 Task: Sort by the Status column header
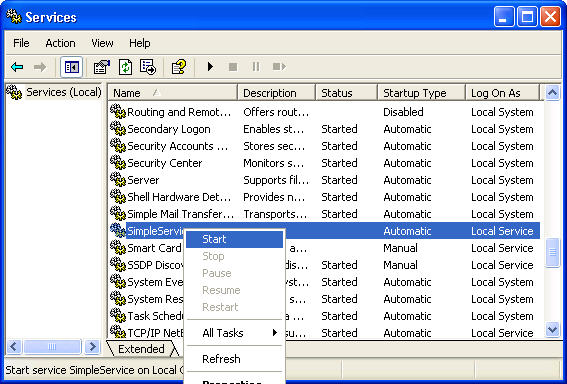pyautogui.click(x=346, y=93)
